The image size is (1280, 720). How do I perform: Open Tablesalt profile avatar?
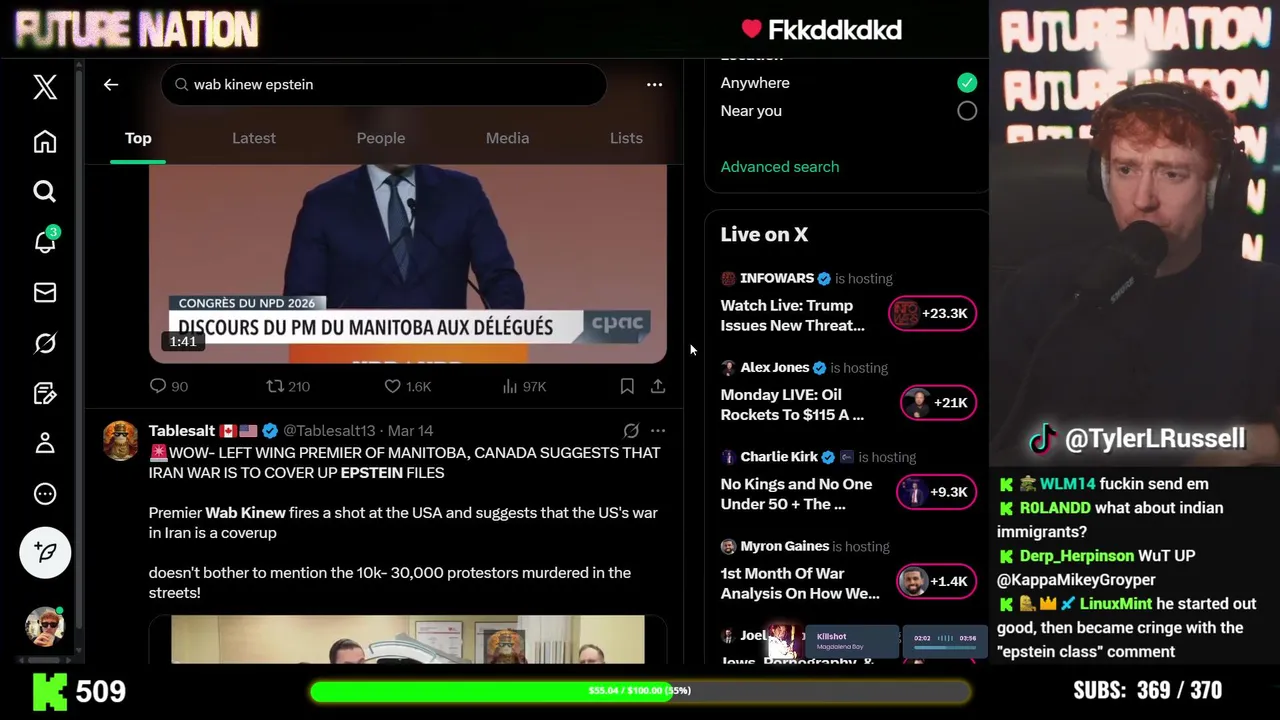[x=121, y=440]
